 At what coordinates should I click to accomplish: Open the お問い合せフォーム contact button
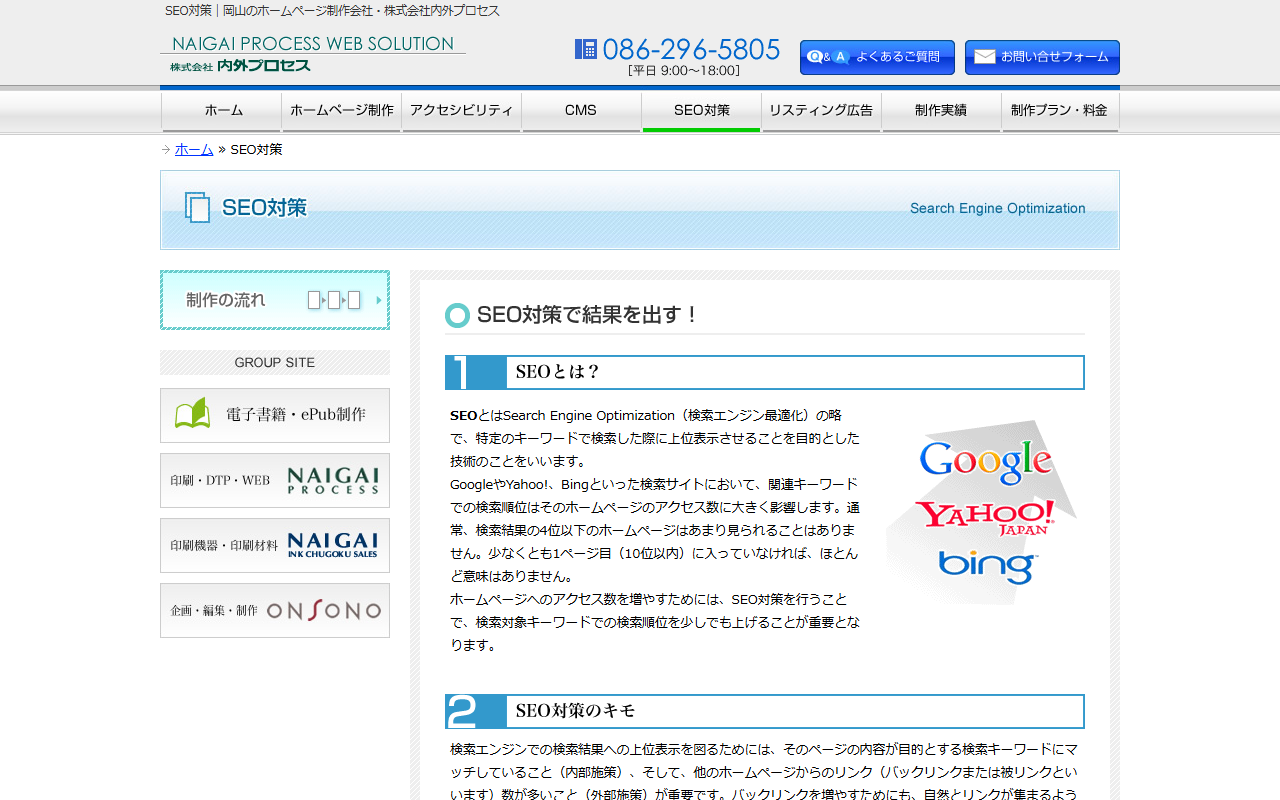(x=1042, y=57)
